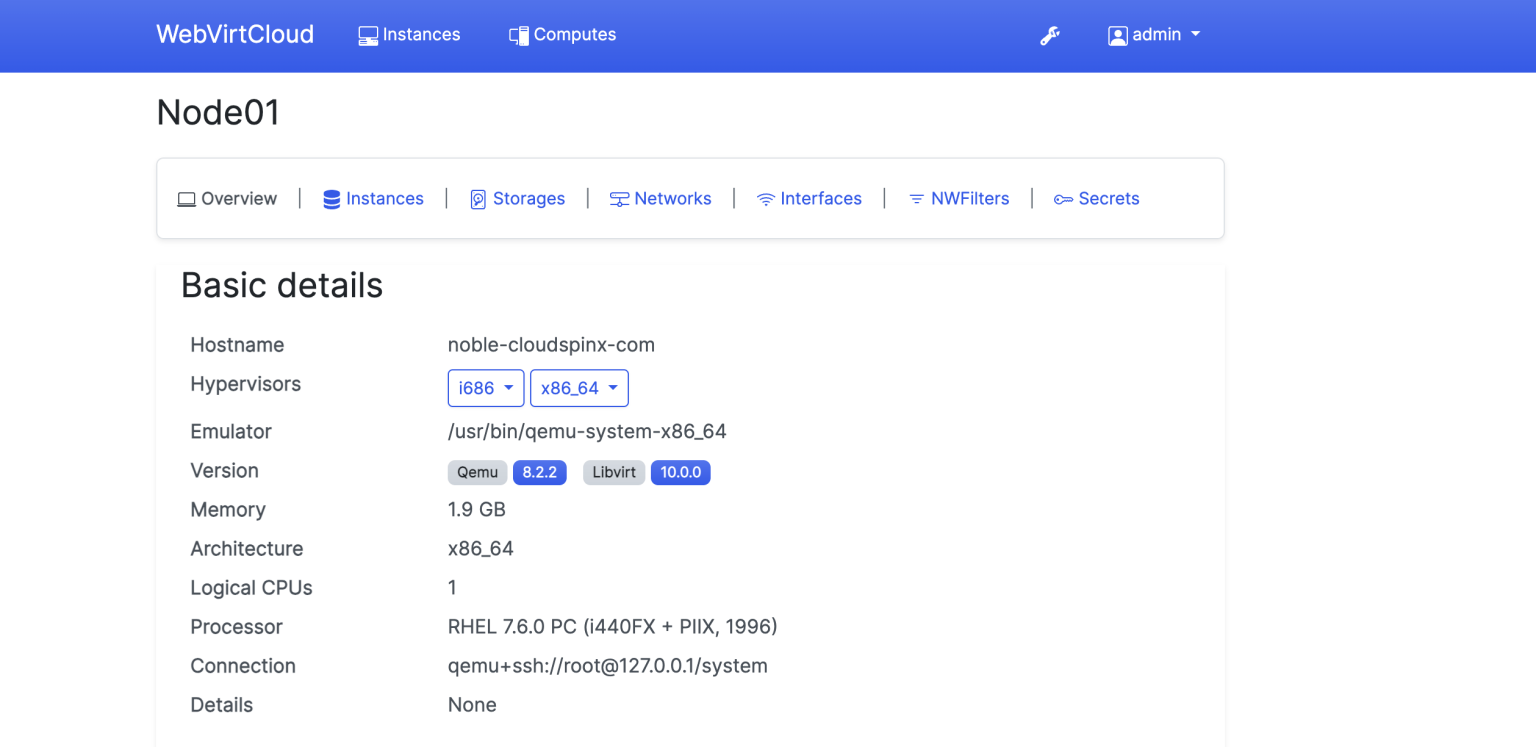The width and height of the screenshot is (1536, 747).
Task: Click the 8.2.2 Qemu version badge
Action: point(540,472)
